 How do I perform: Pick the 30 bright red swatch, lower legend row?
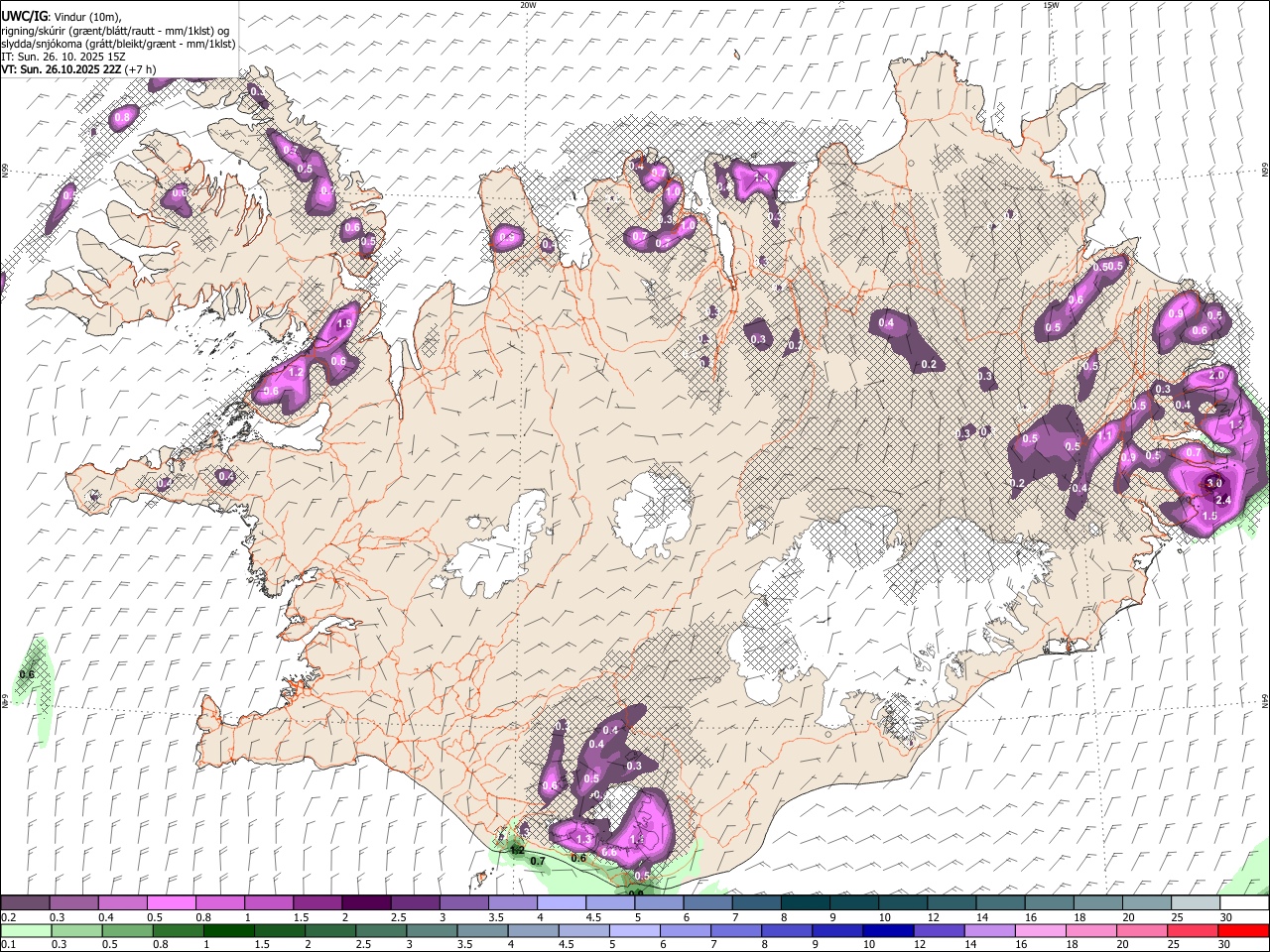coord(1243,930)
